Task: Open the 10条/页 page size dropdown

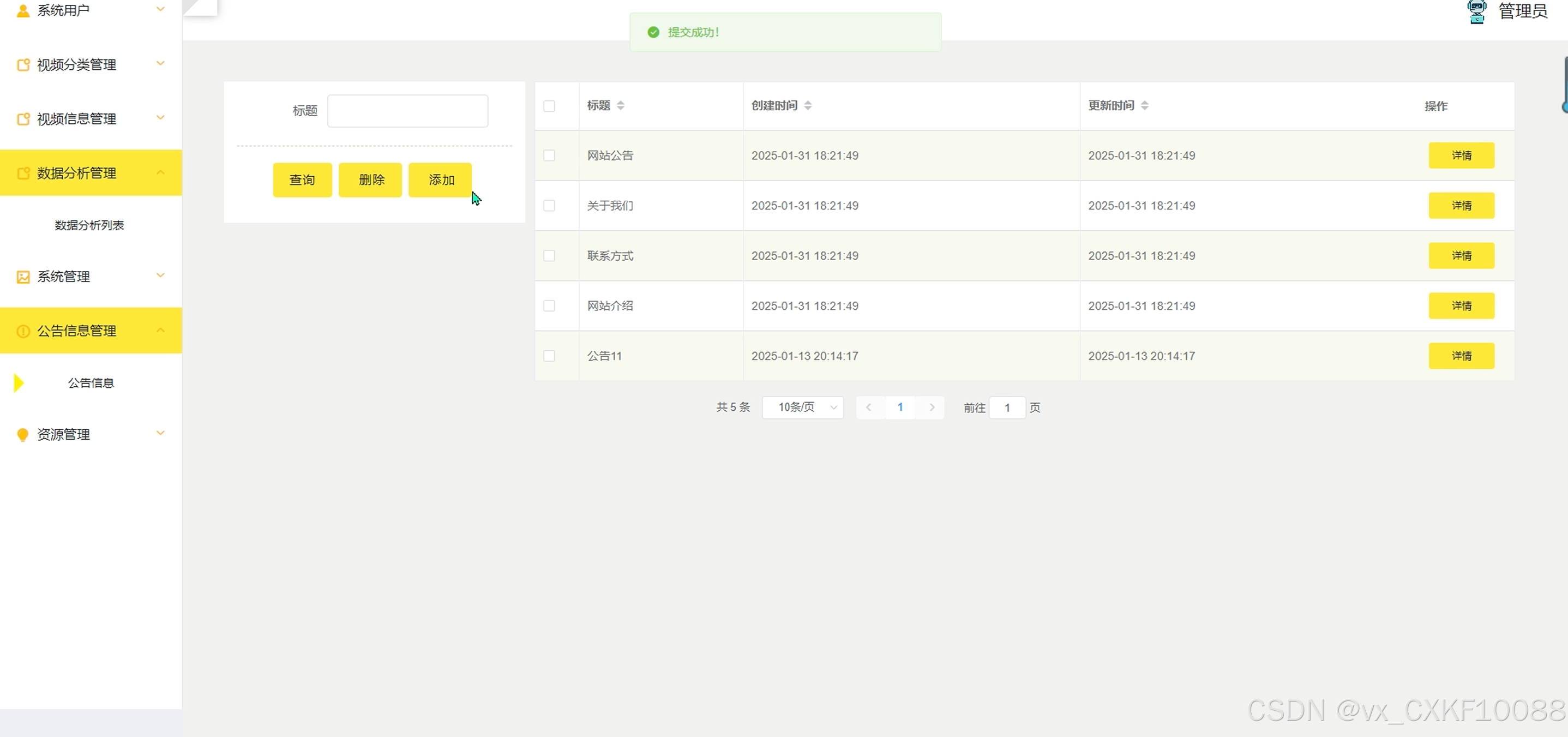Action: 802,408
